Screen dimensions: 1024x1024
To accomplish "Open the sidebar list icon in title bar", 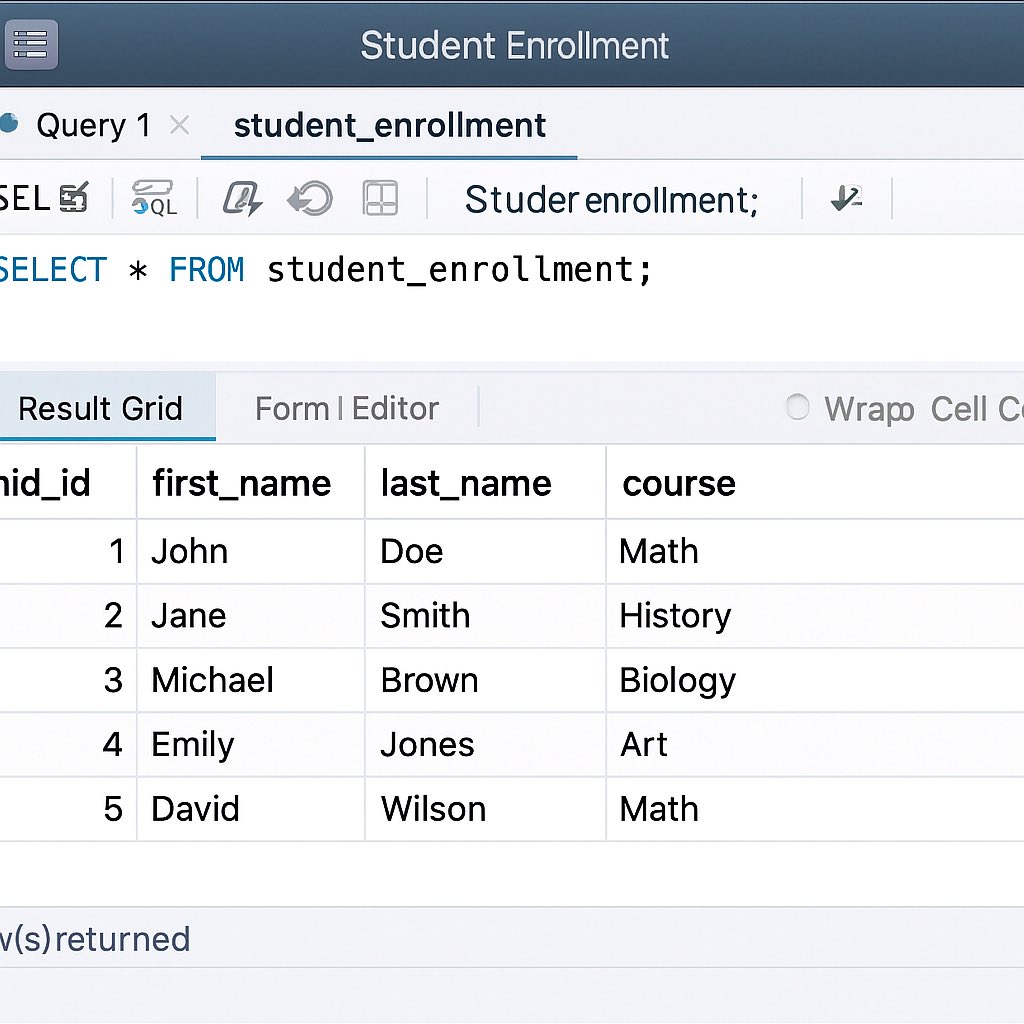I will (31, 44).
